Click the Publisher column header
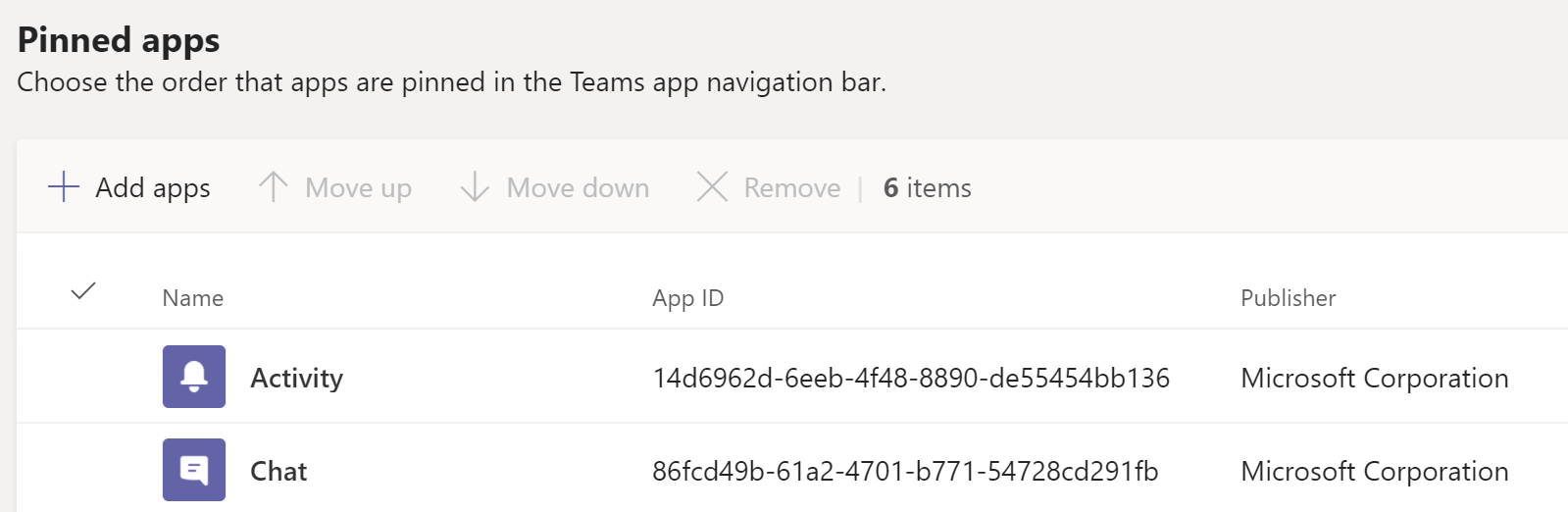1568x512 pixels. click(x=1288, y=298)
